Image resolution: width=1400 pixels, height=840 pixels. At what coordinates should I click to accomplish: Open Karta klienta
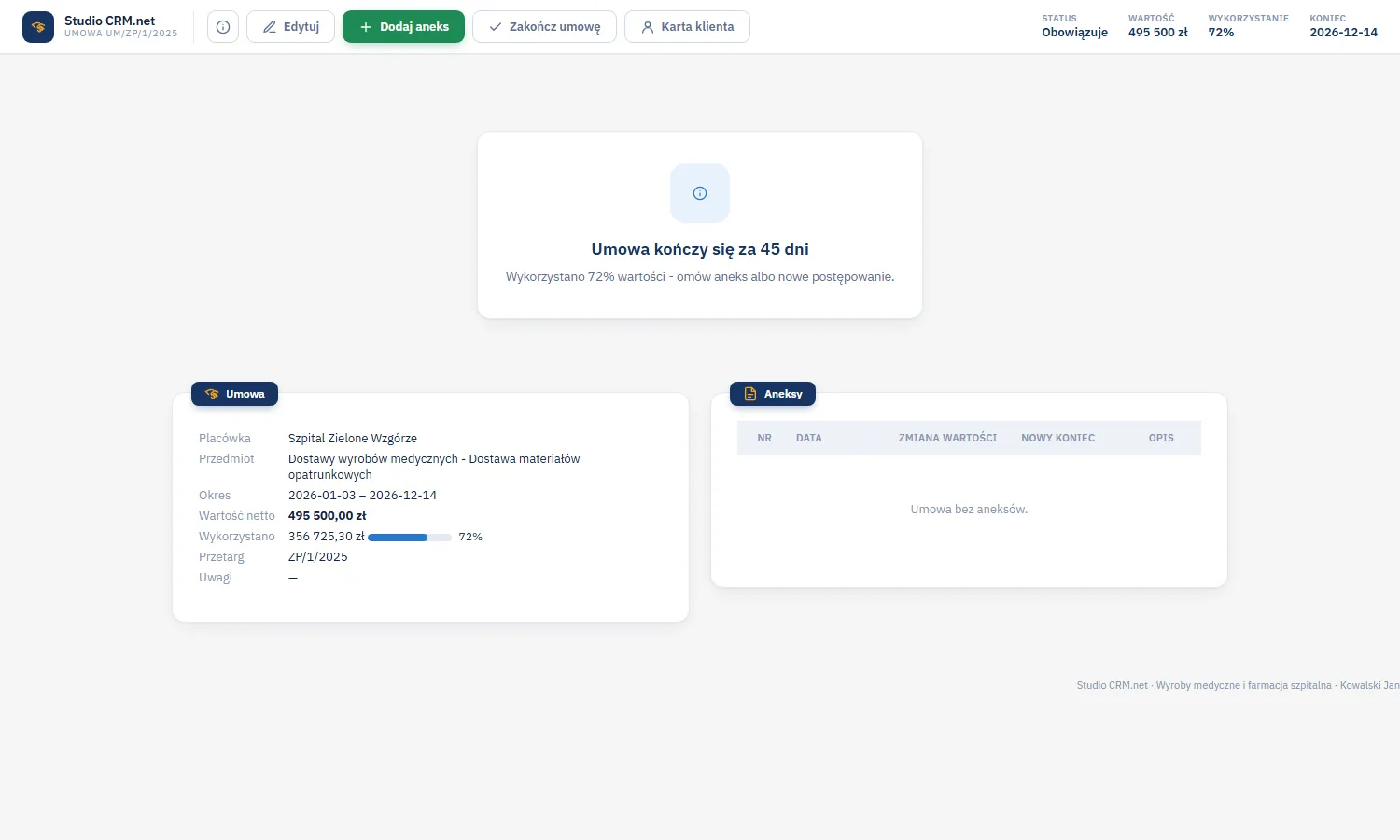click(x=687, y=27)
